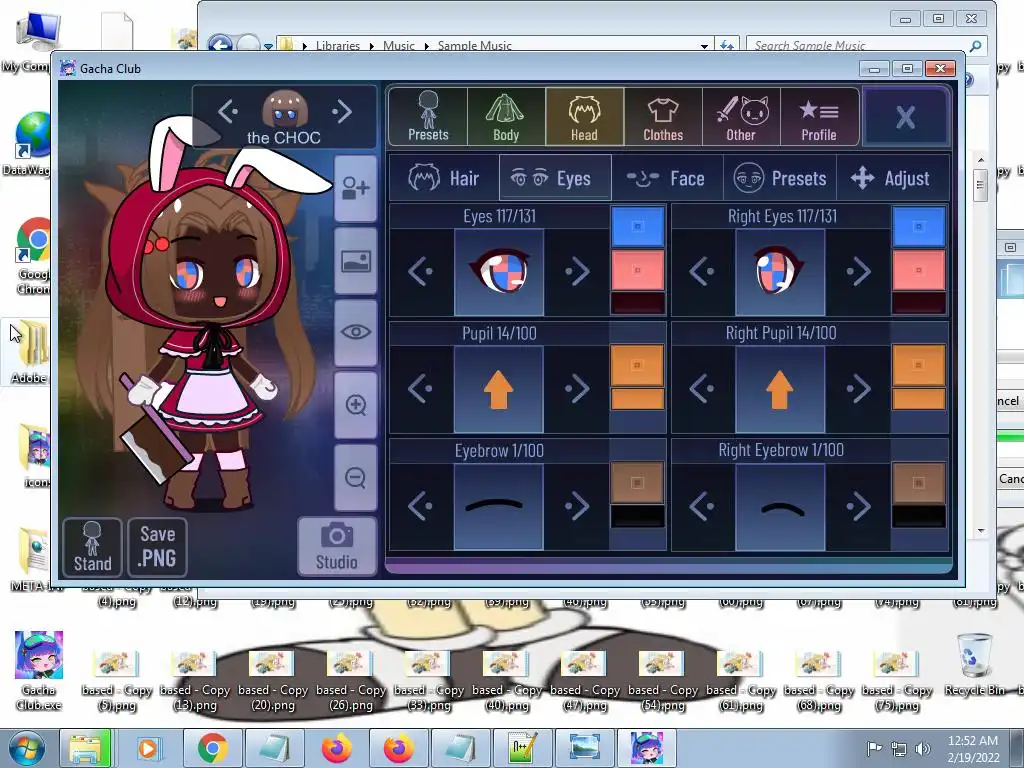Select the Head category tab
This screenshot has height=768, width=1024.
coord(584,117)
